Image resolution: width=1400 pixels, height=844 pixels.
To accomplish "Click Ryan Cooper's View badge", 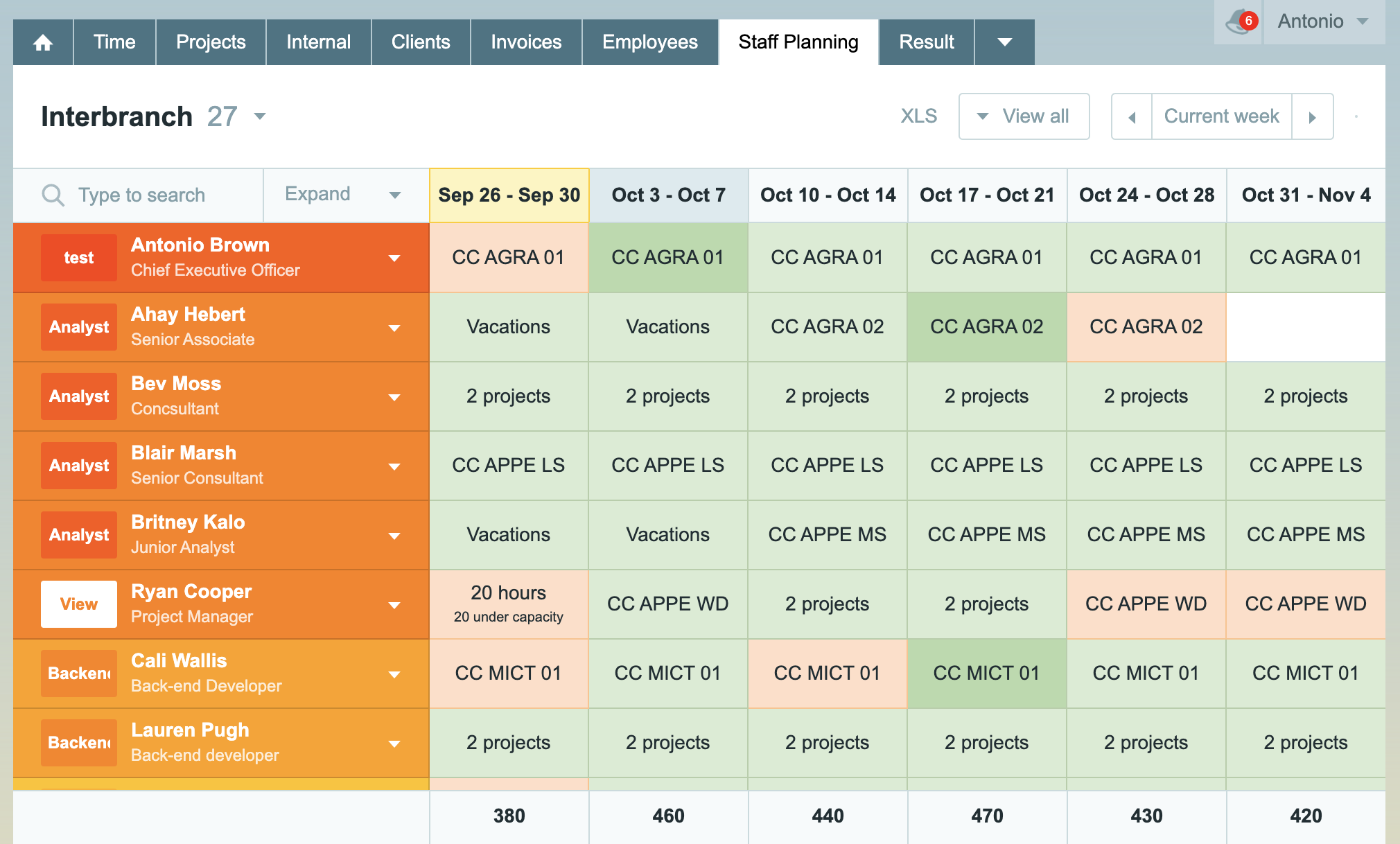I will [x=79, y=604].
